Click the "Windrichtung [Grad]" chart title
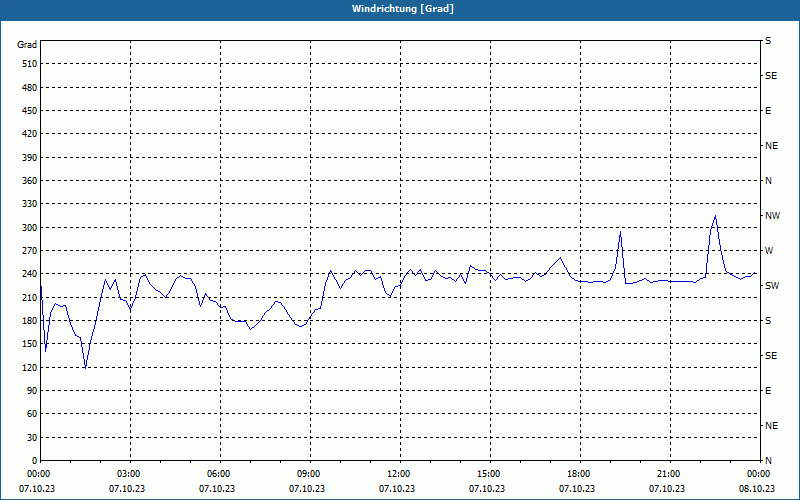The width and height of the screenshot is (800, 500). tap(403, 9)
